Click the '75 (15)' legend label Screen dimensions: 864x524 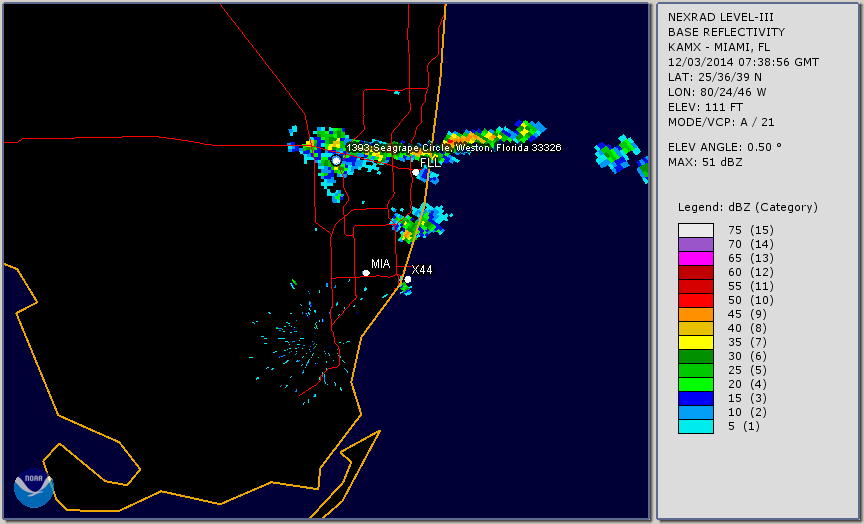(x=750, y=230)
